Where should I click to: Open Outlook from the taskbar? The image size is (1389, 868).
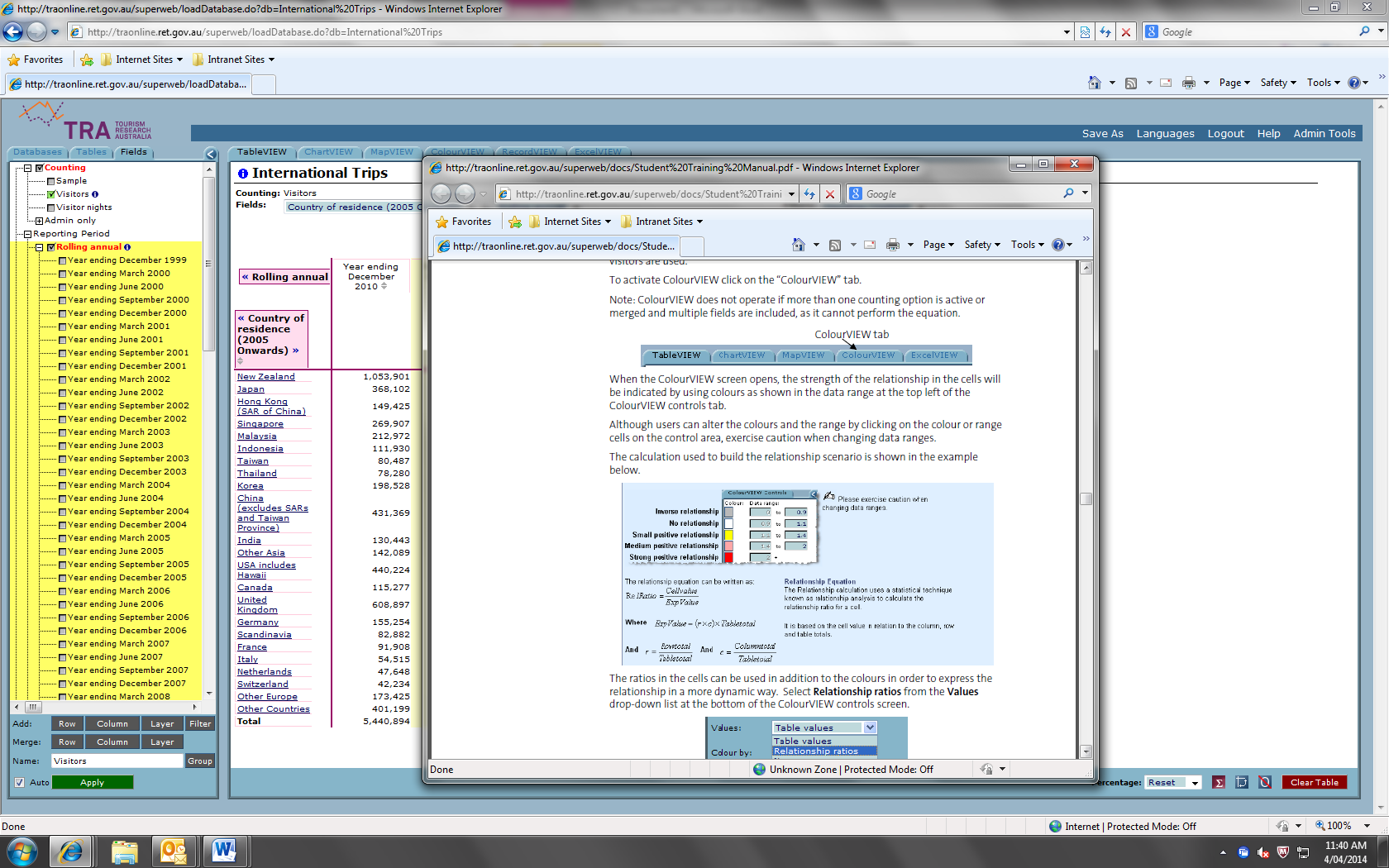pos(174,851)
